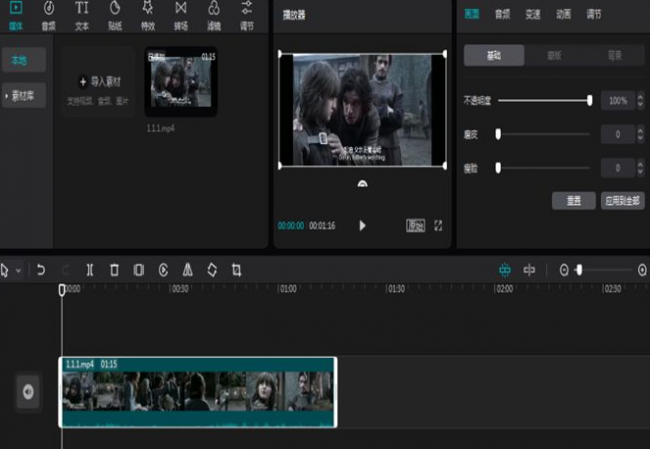Open the 调节 adjustment tab in media toolbar
The width and height of the screenshot is (650, 449).
(x=247, y=15)
